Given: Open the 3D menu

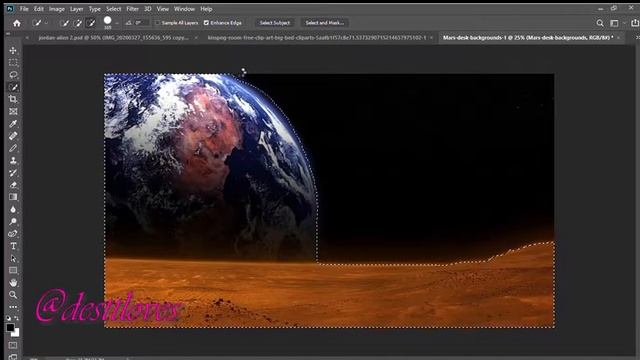Looking at the screenshot, I should click(x=148, y=9).
